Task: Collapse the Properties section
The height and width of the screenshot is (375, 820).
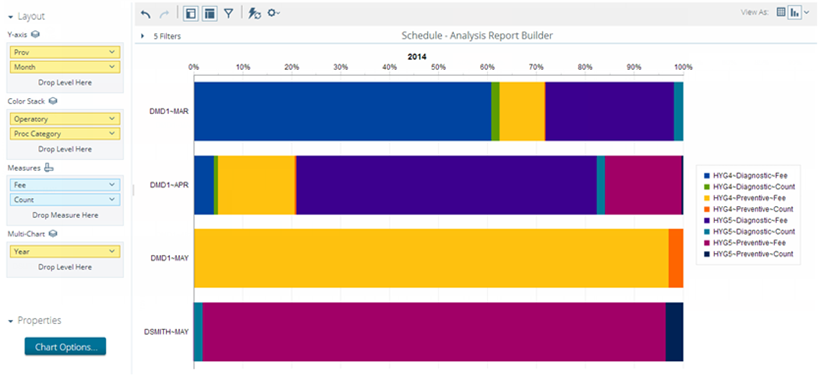Action: coord(10,321)
